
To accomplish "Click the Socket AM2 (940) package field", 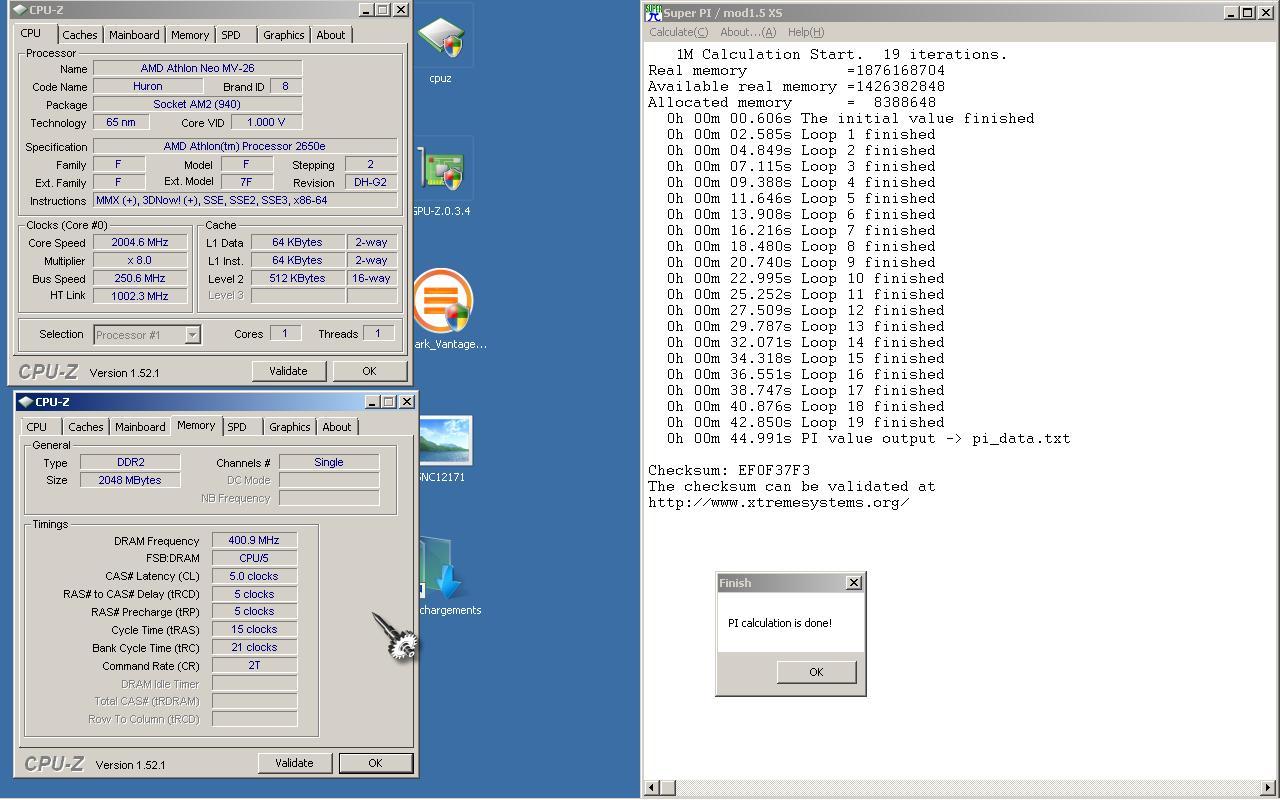I will point(198,104).
